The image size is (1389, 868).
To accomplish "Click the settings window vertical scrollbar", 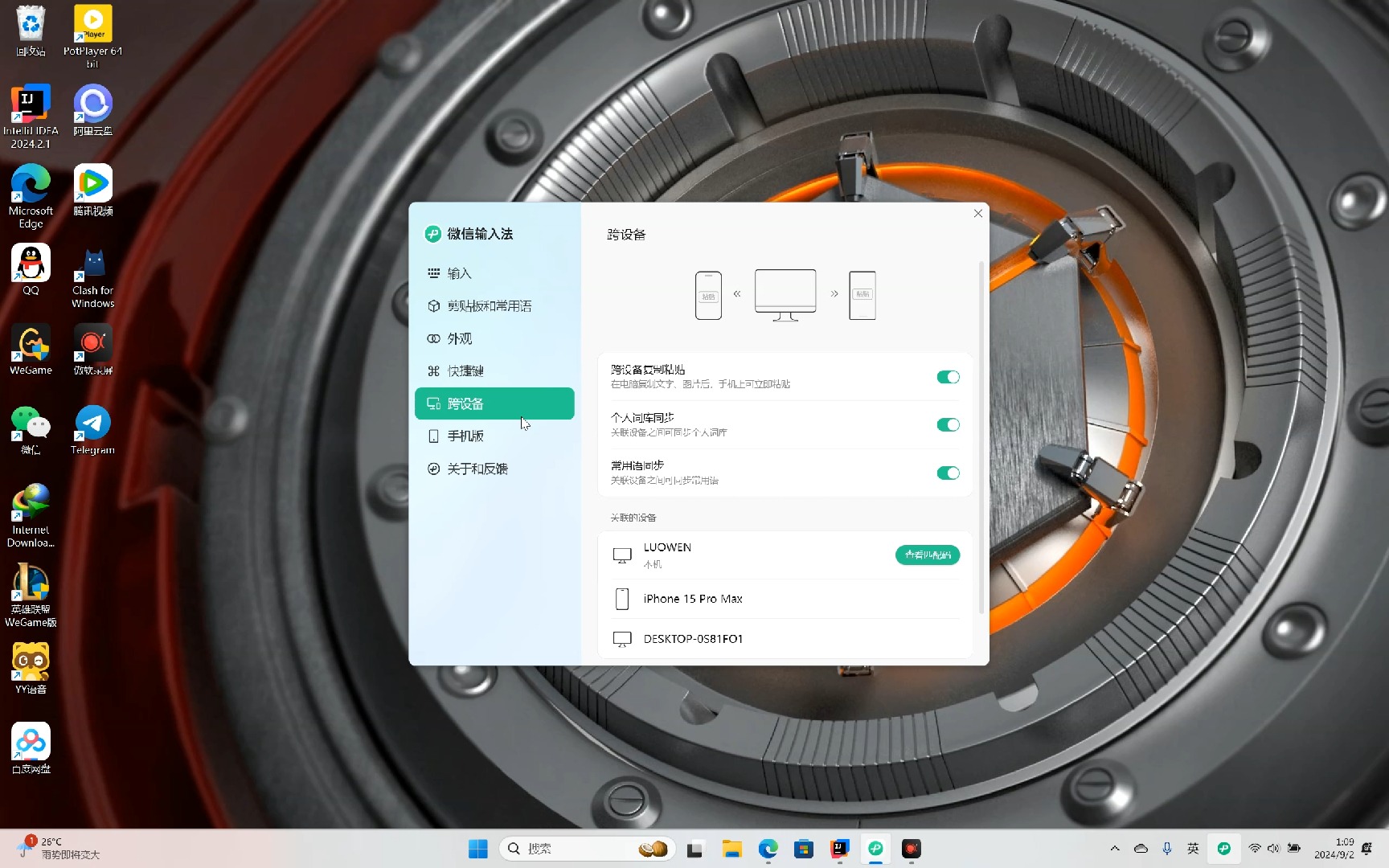I will tap(981, 438).
